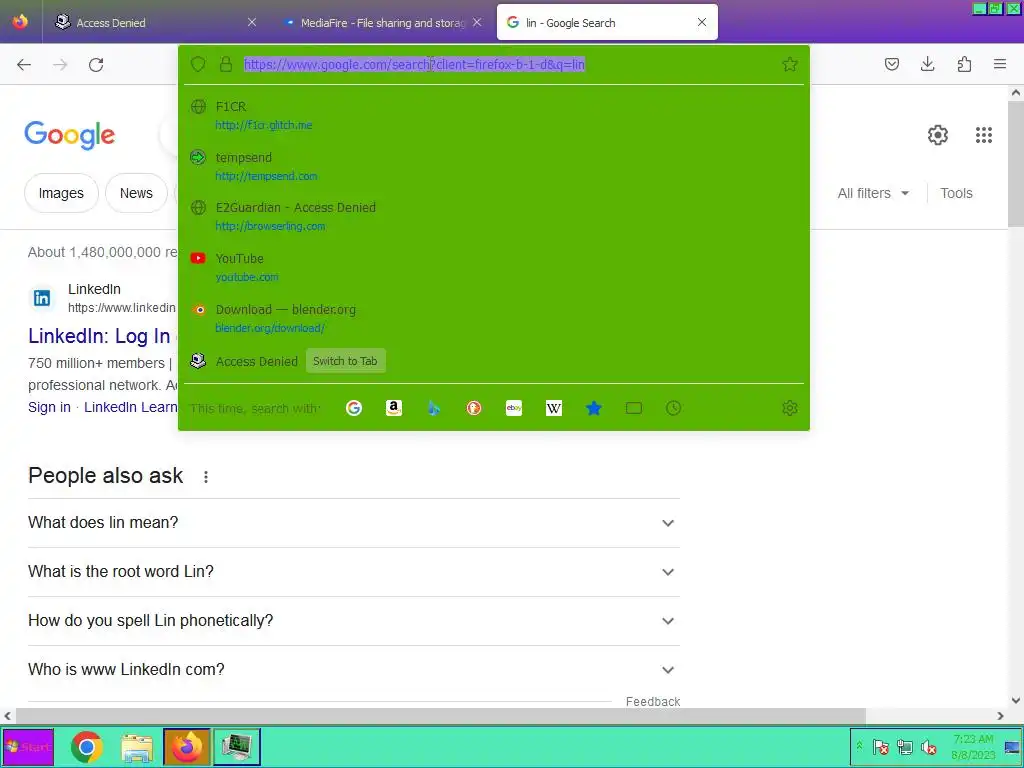The width and height of the screenshot is (1024, 768).
Task: Select the F1CR suggestion
Action: click(494, 116)
